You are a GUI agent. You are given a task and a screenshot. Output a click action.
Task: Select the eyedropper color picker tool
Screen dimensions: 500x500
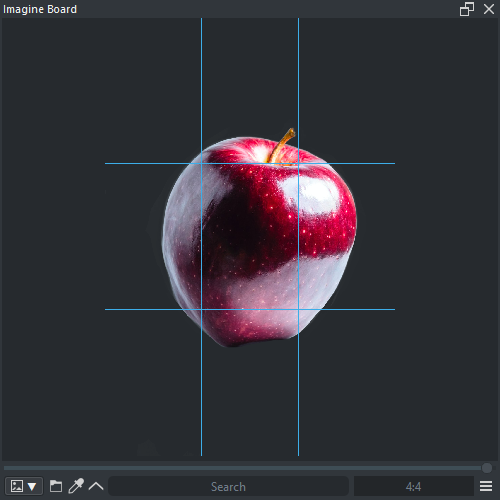[76, 486]
